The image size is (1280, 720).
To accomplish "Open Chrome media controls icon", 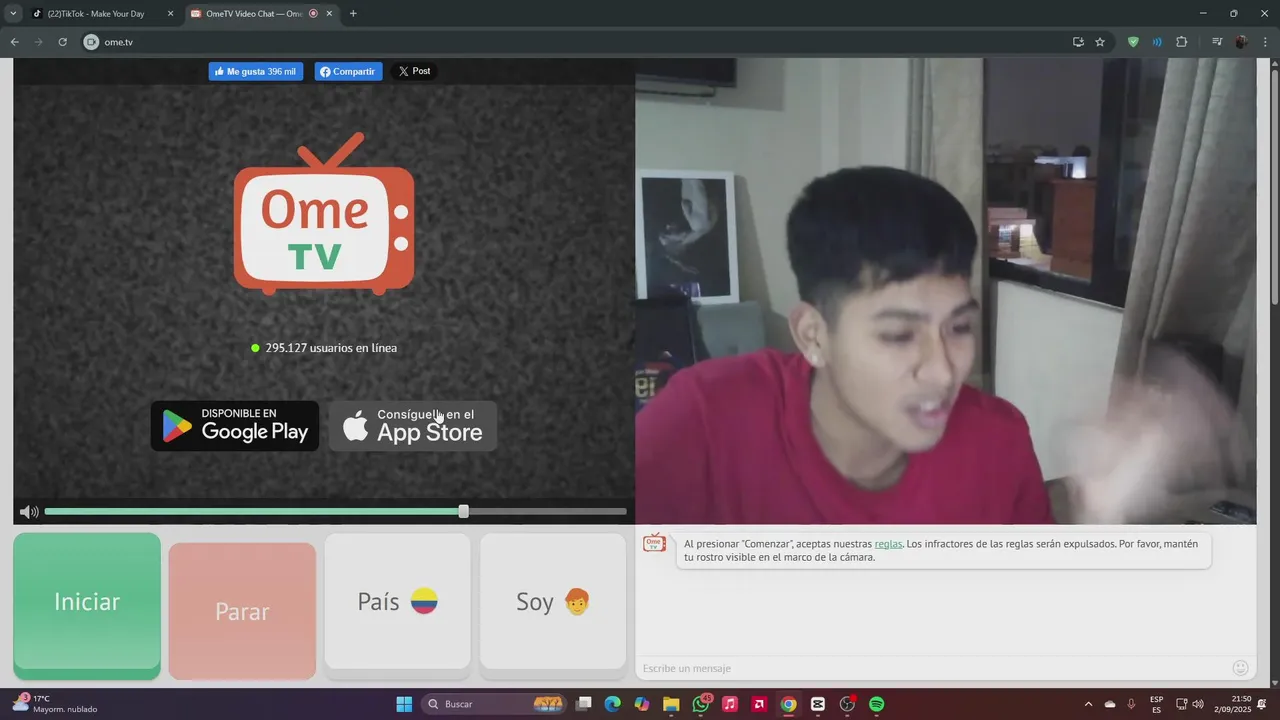I will 1217,42.
